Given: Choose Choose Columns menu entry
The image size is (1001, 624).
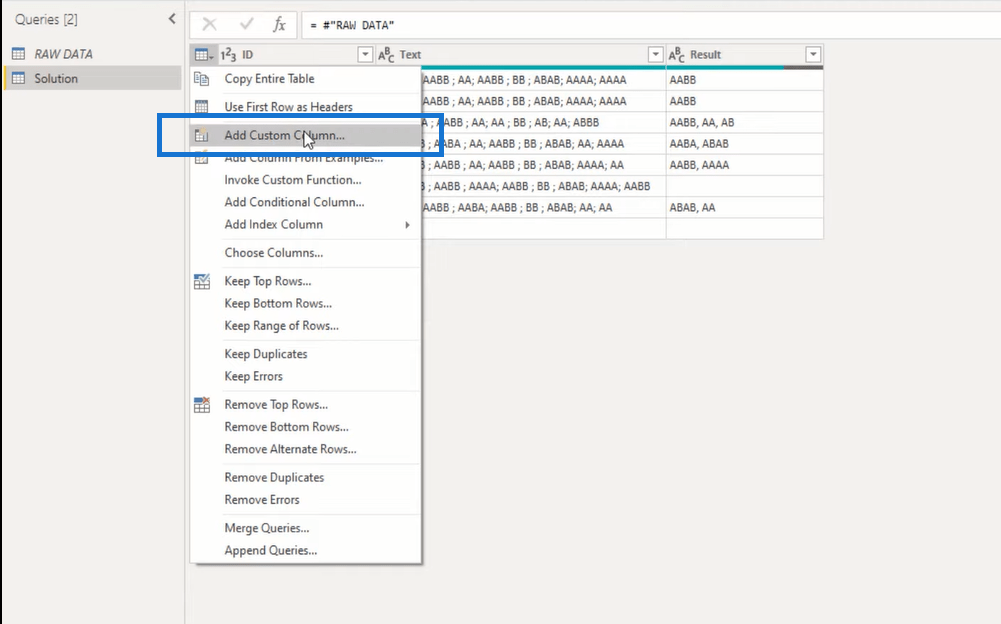Looking at the screenshot, I should [x=273, y=253].
